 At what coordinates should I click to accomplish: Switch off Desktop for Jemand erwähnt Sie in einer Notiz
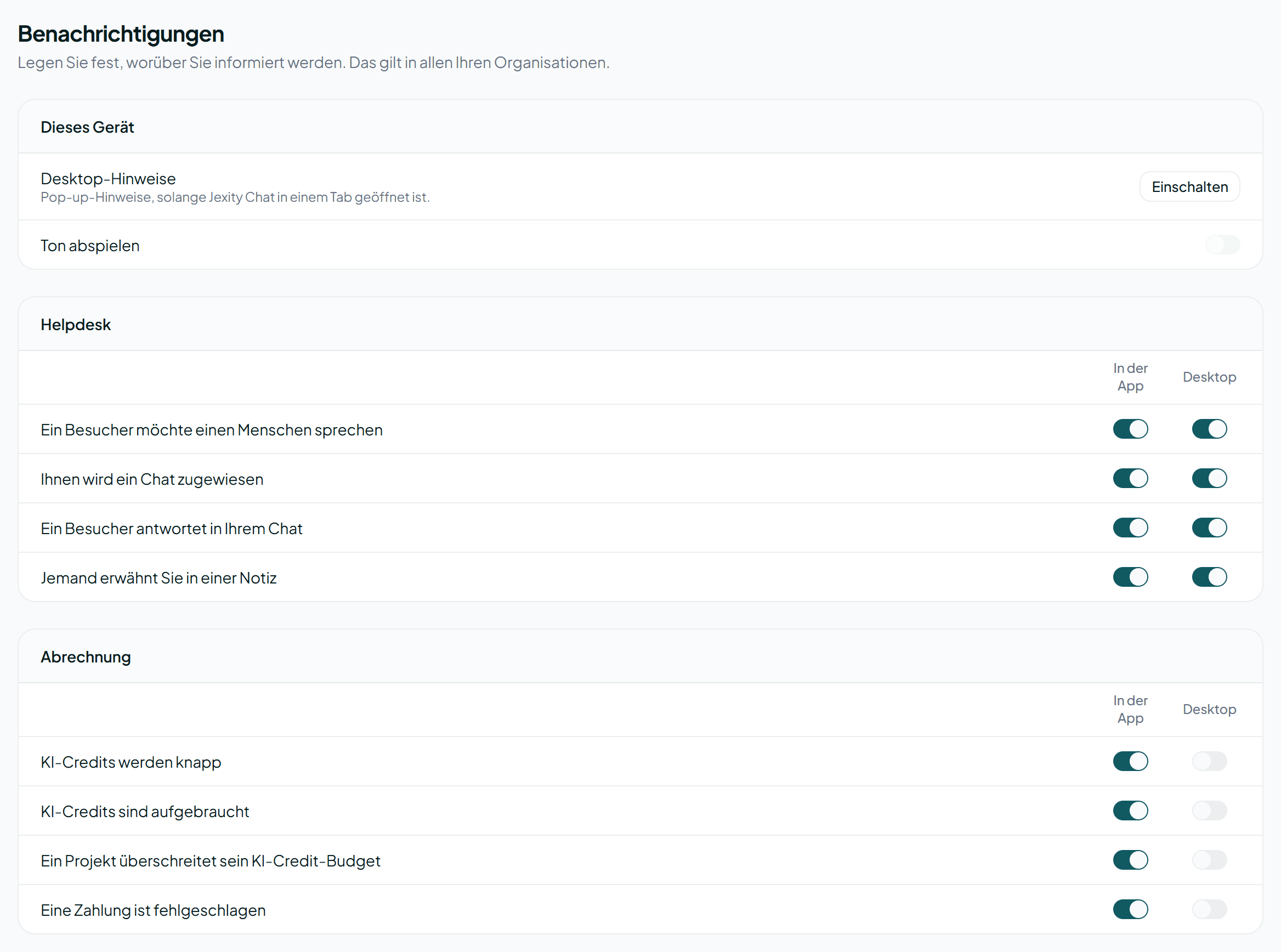point(1209,577)
